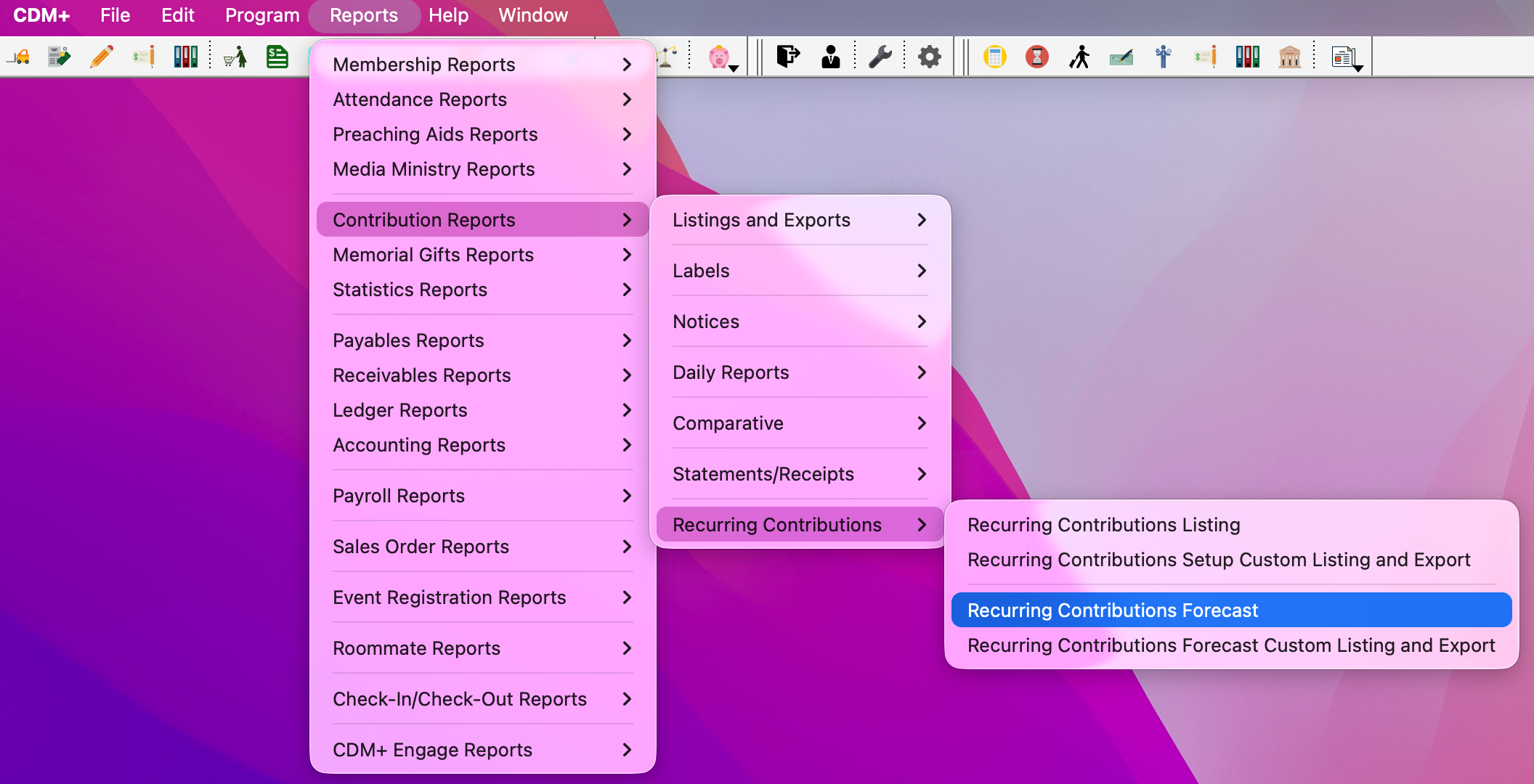Select Recurring Contributions Forecast

click(1231, 611)
